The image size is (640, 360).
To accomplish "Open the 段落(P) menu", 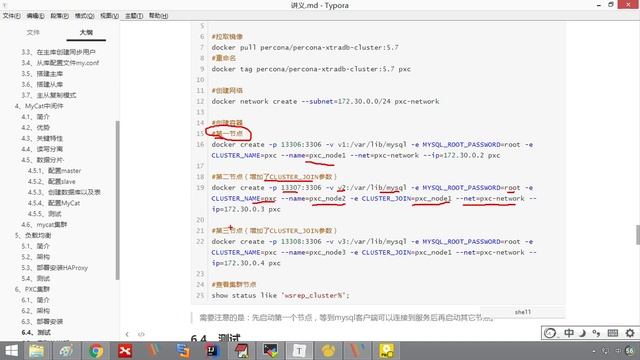I will (59, 16).
